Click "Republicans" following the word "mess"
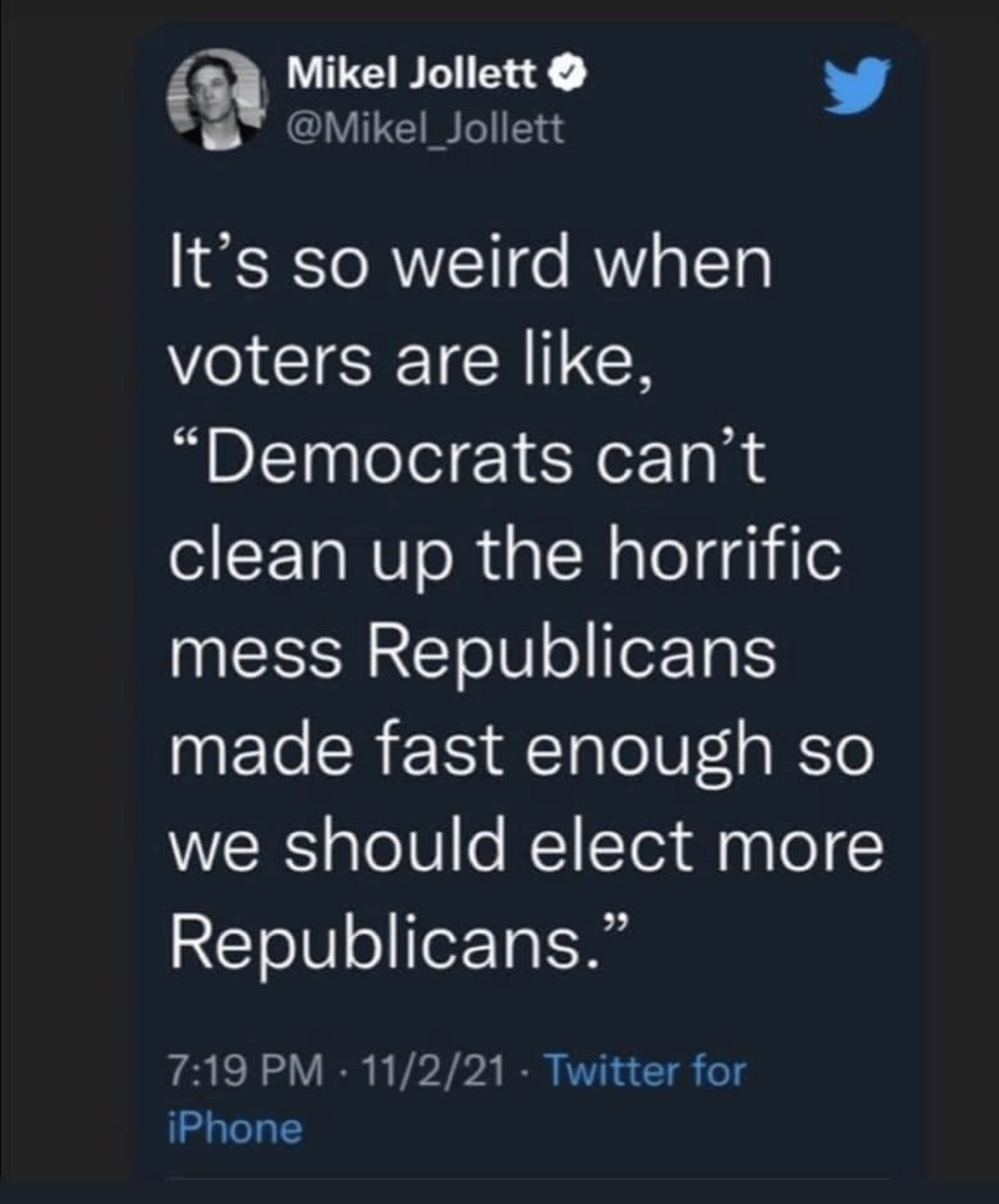The height and width of the screenshot is (1204, 999). tap(572, 652)
